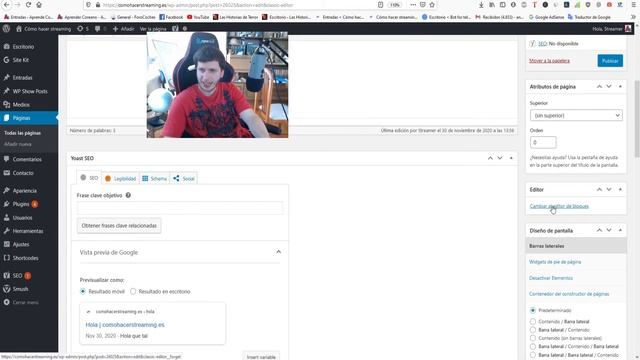Bookmark page with star icon
640x360 pixels.
(432, 5)
